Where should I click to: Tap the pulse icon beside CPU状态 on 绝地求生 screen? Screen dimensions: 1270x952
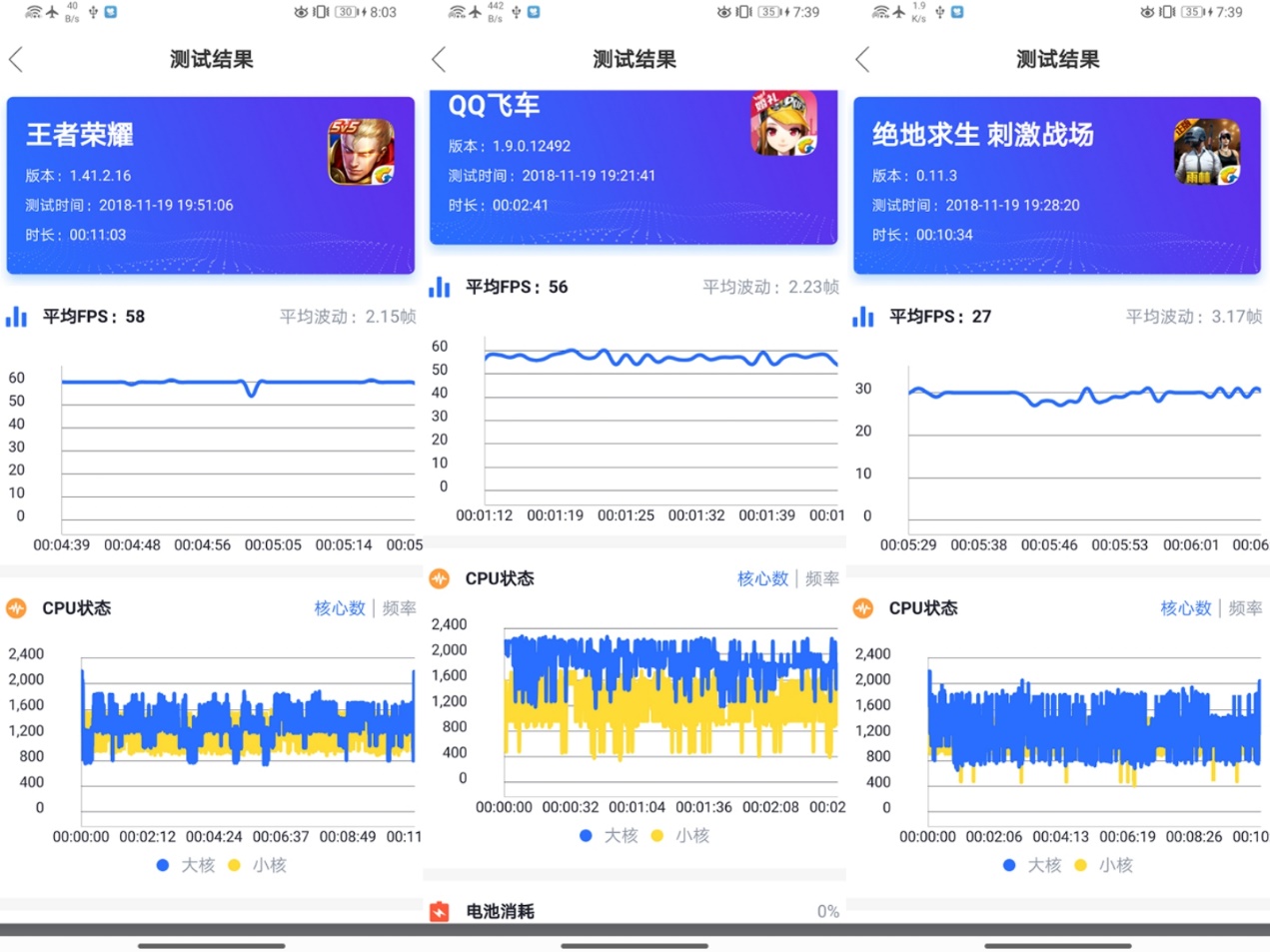pos(862,607)
